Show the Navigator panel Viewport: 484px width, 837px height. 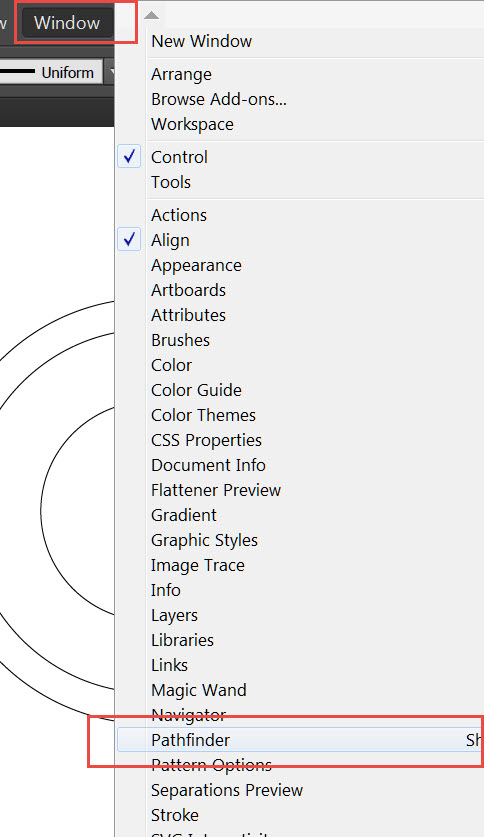coord(188,715)
